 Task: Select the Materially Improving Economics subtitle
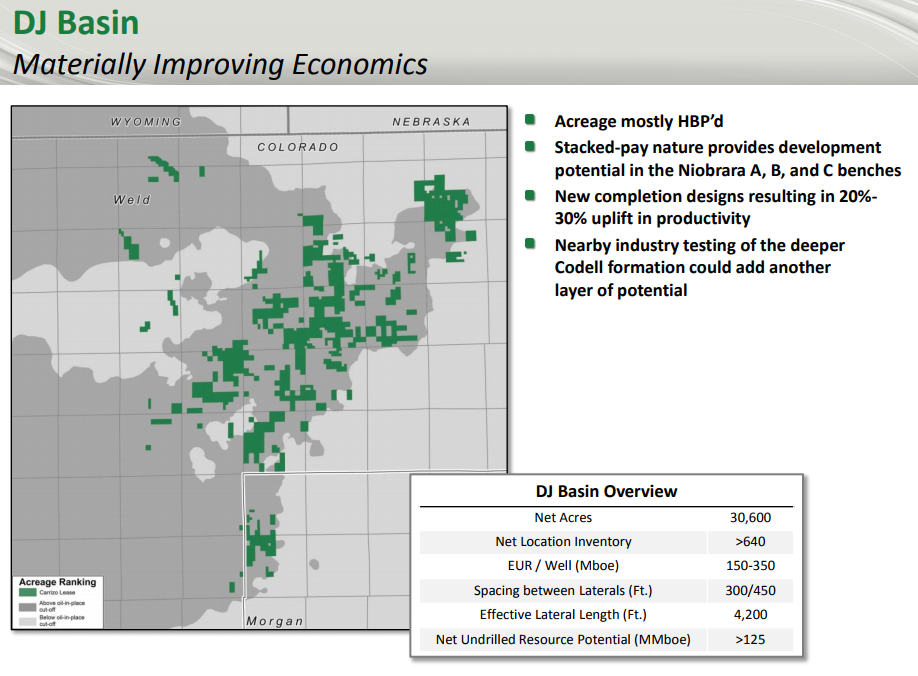(x=220, y=65)
